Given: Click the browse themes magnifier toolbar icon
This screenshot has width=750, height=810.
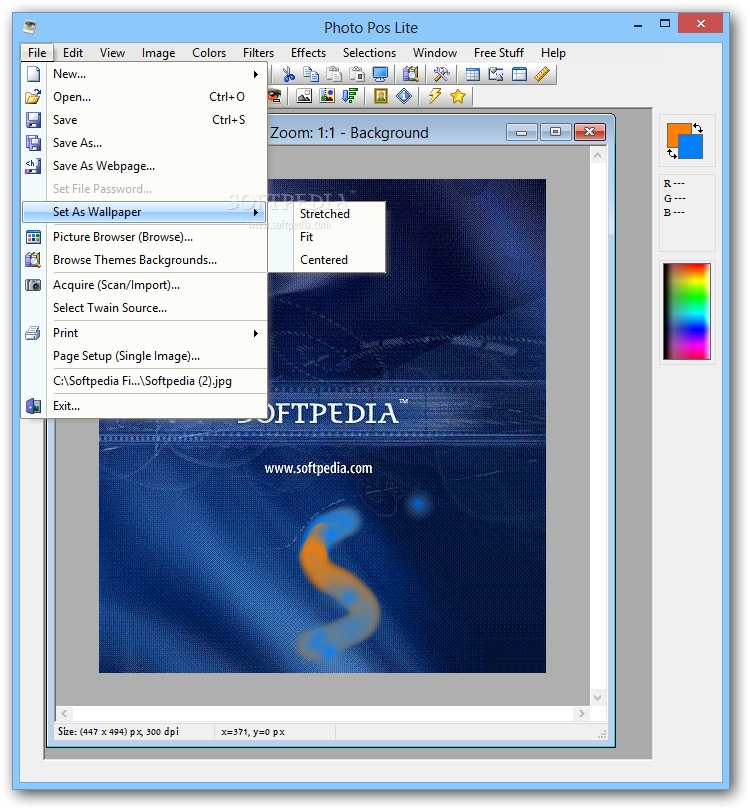Looking at the screenshot, I should point(411,74).
